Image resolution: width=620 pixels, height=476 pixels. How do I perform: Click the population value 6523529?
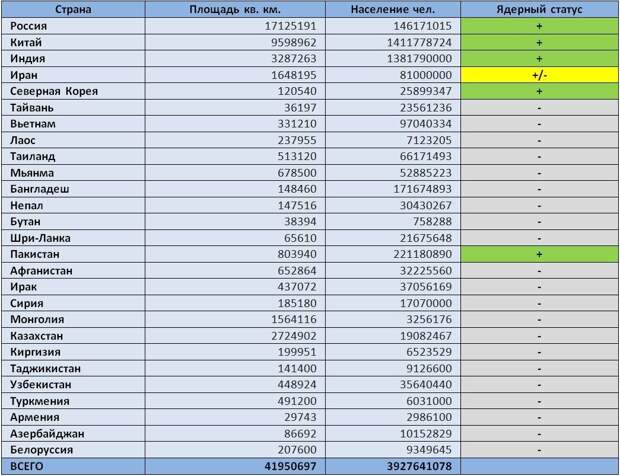429,352
